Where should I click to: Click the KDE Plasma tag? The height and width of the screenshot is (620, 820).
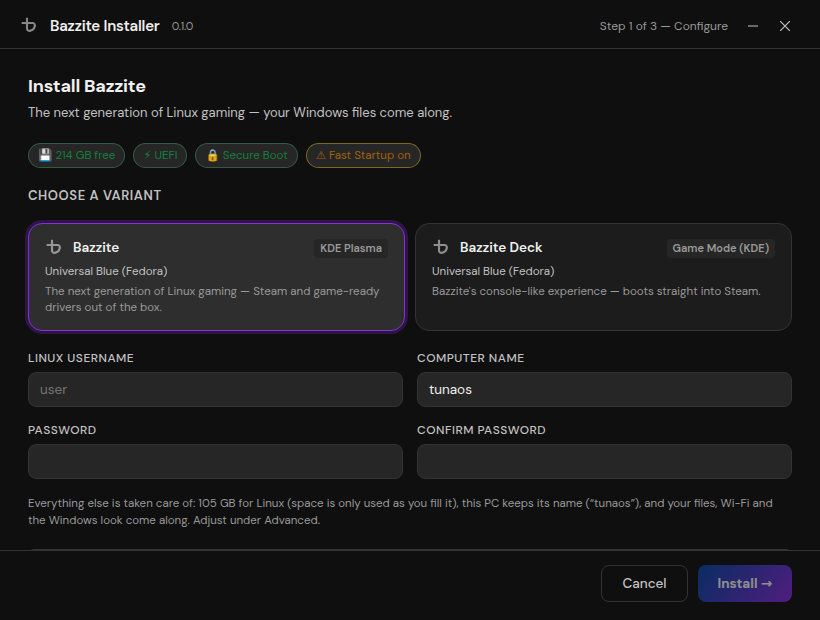tap(351, 248)
